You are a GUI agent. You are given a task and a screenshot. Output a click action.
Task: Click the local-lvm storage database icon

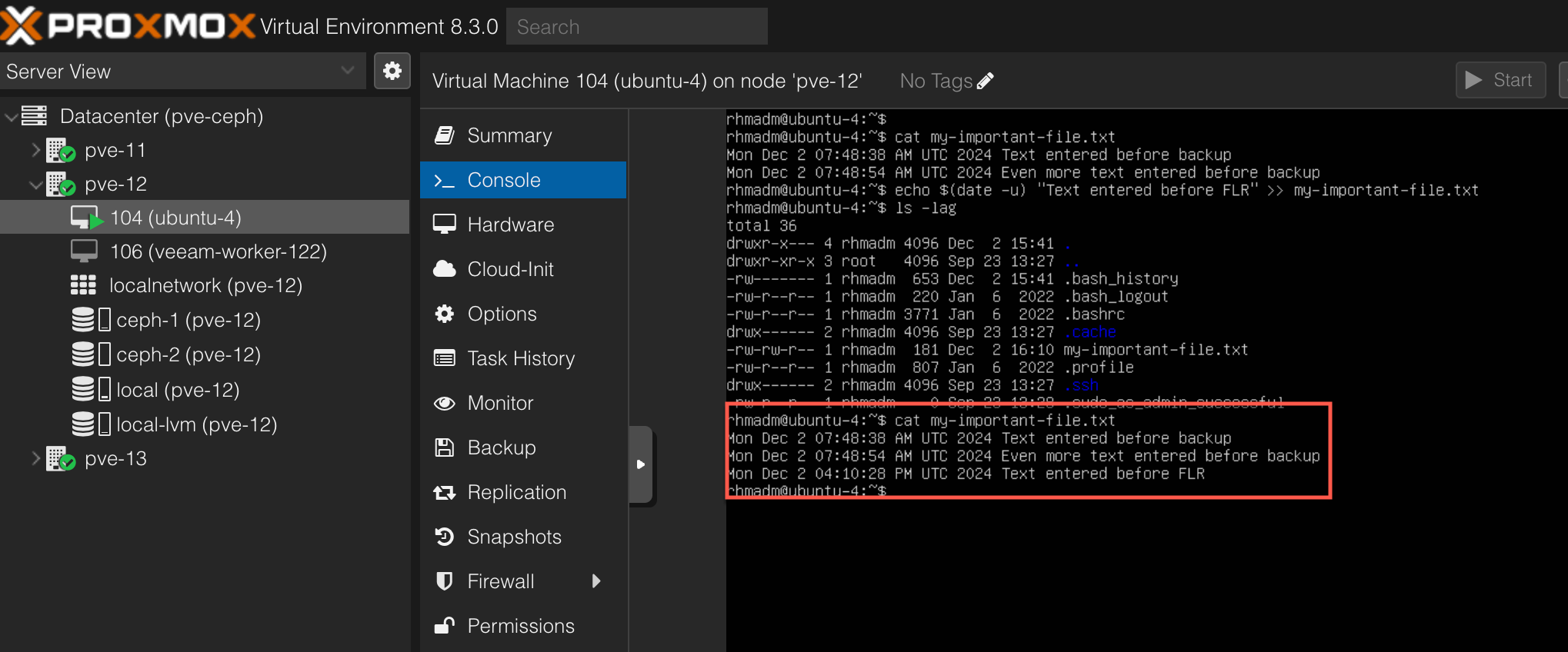(x=83, y=424)
